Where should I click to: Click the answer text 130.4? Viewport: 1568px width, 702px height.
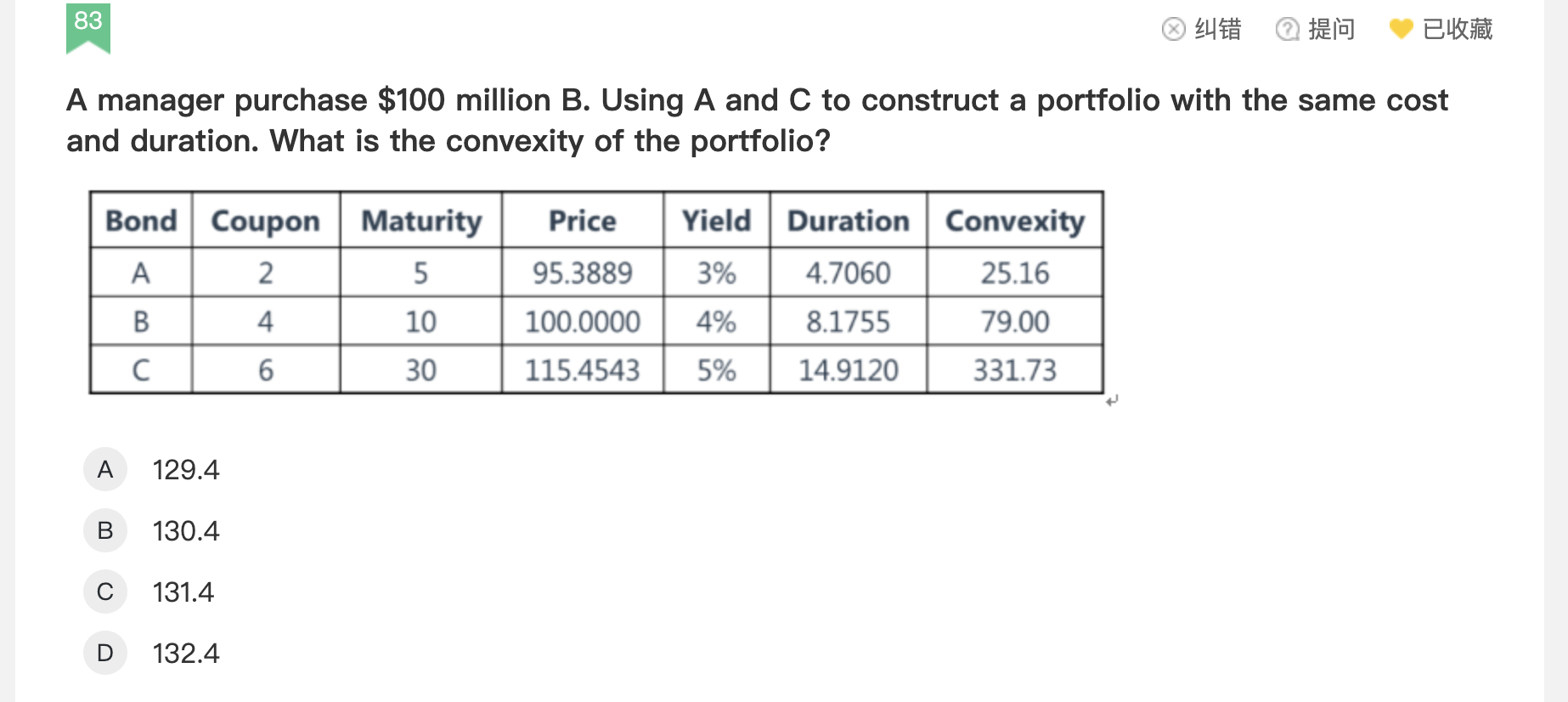click(186, 531)
